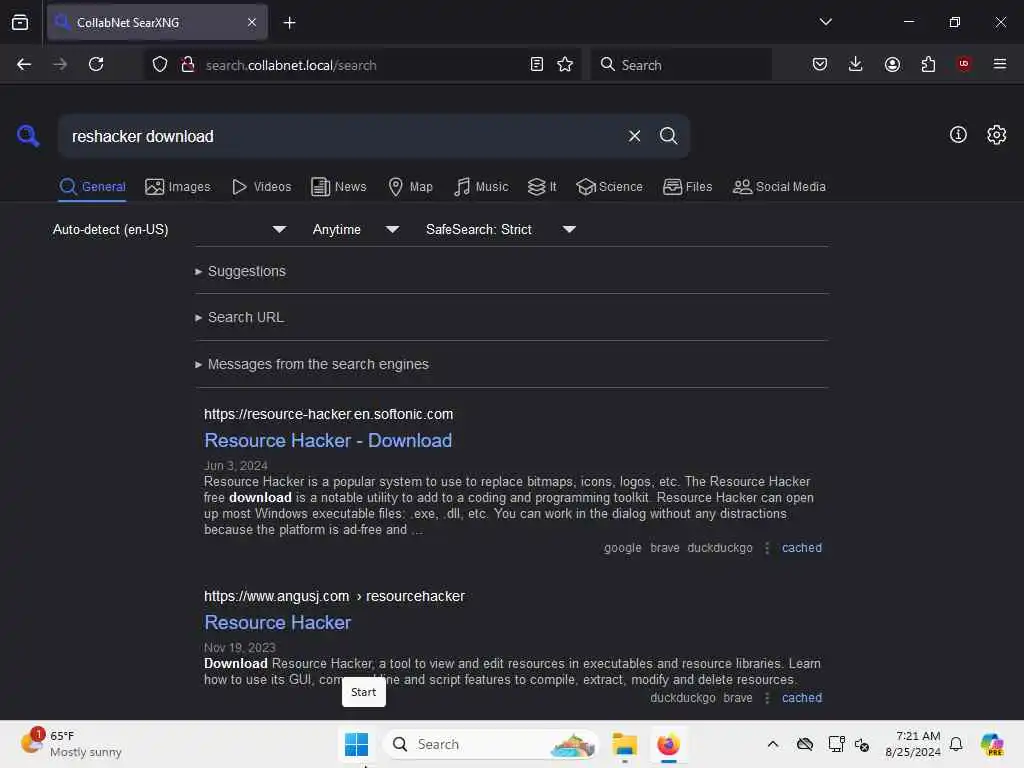1024x768 pixels.
Task: Bookmark this page with the star icon
Action: pos(565,64)
